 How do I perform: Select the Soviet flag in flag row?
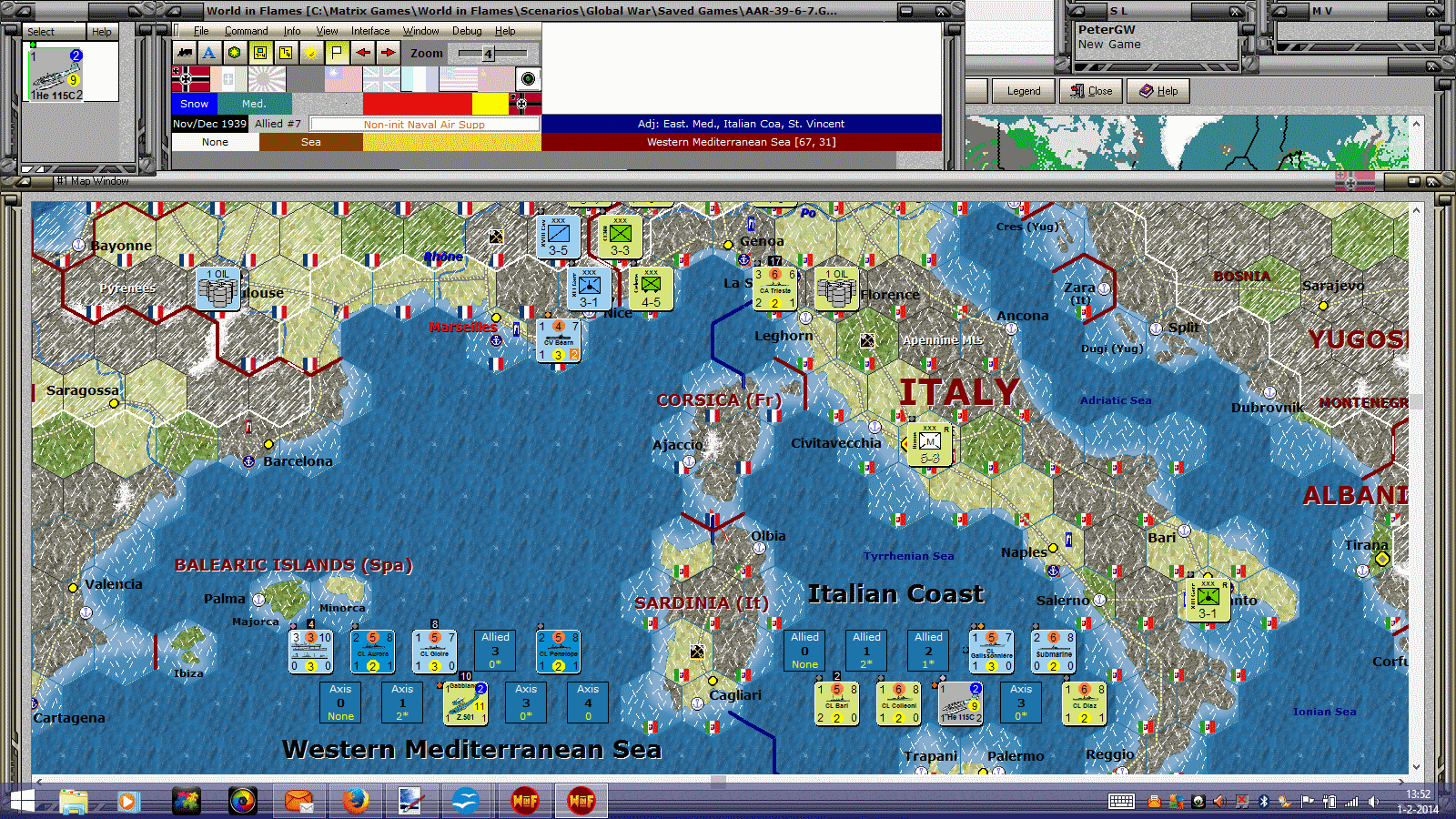tap(496, 79)
